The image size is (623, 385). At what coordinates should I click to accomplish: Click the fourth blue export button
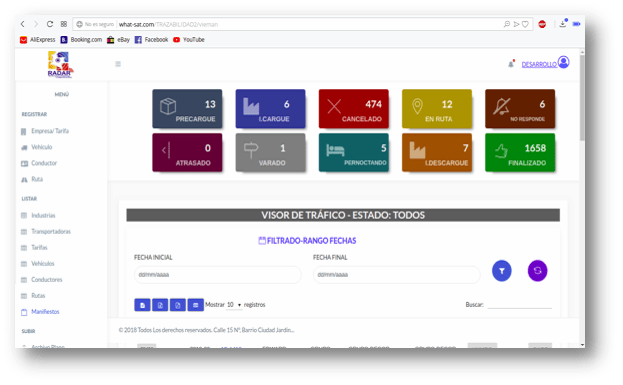pos(195,305)
